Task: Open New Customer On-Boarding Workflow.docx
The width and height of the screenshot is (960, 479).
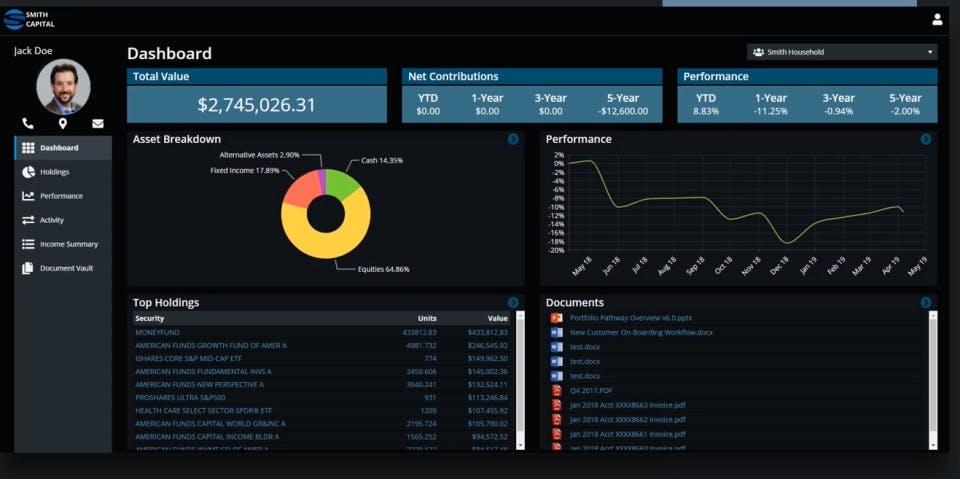Action: (641, 333)
